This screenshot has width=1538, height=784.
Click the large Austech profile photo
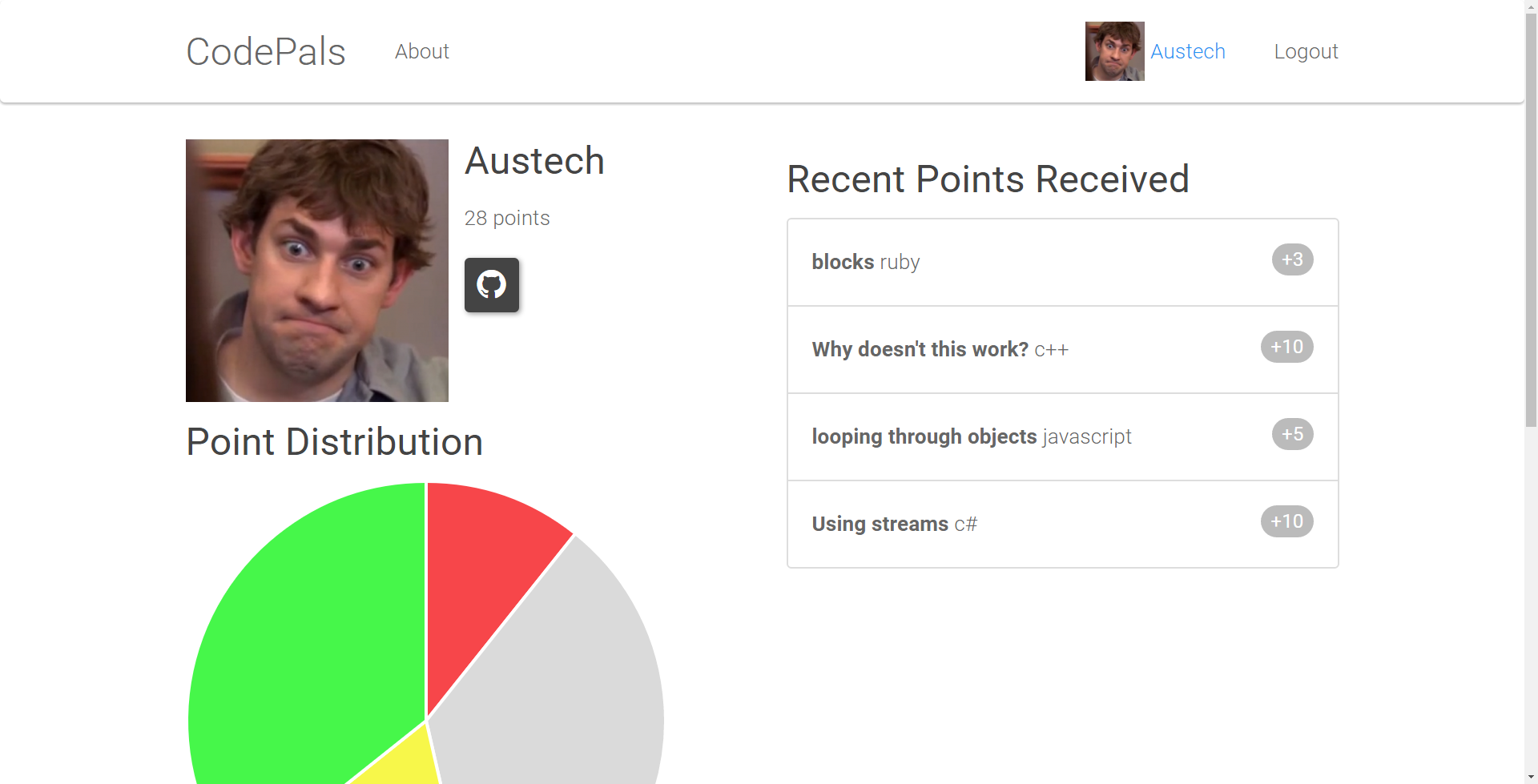[x=317, y=271]
